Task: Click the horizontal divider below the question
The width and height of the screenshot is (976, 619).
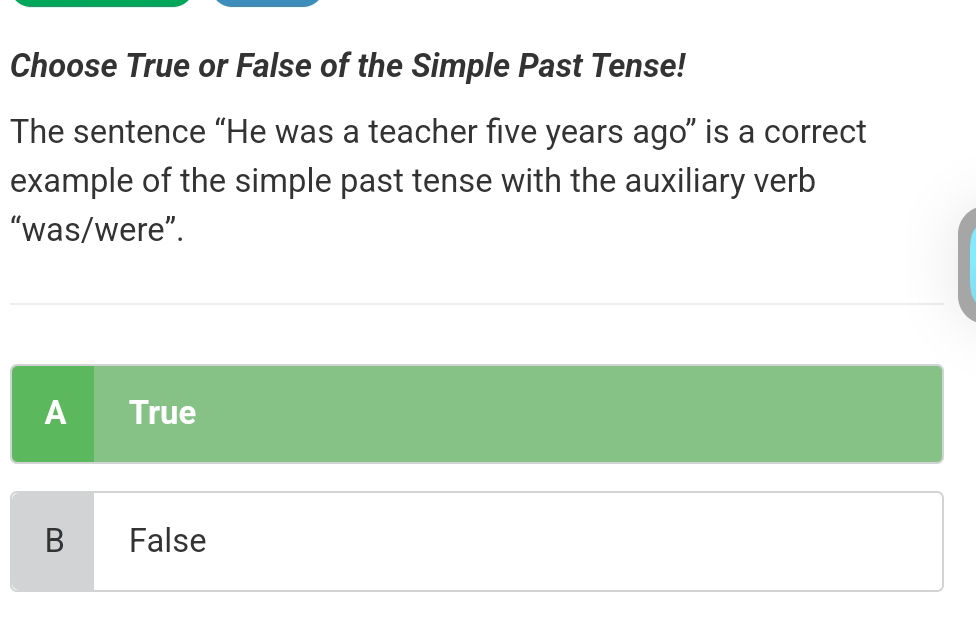Action: [477, 304]
